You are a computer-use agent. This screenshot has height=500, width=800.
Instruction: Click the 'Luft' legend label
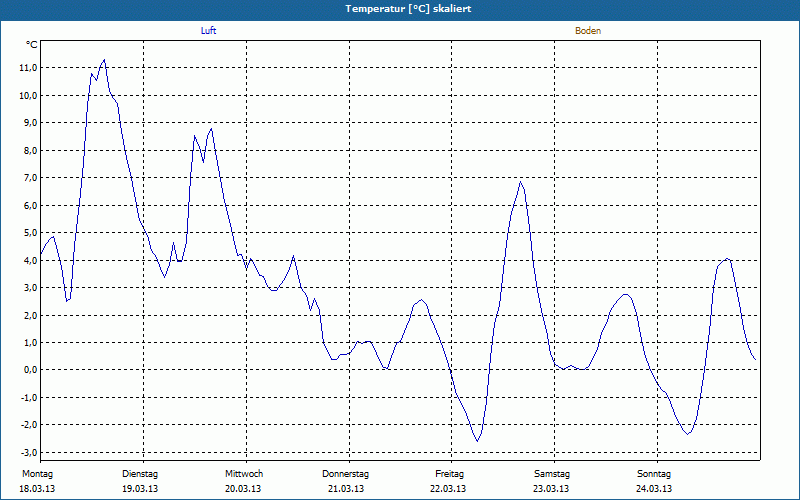[x=208, y=31]
